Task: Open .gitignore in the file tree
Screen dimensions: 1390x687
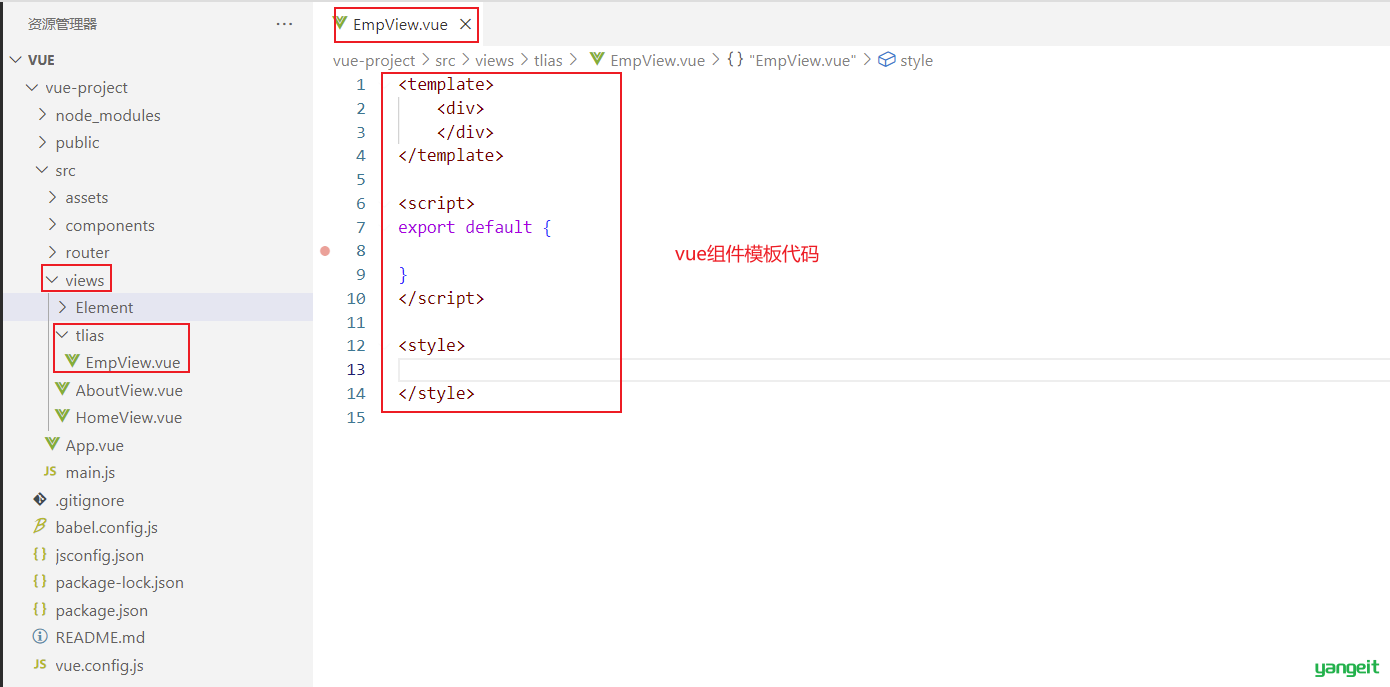Action: click(x=90, y=500)
